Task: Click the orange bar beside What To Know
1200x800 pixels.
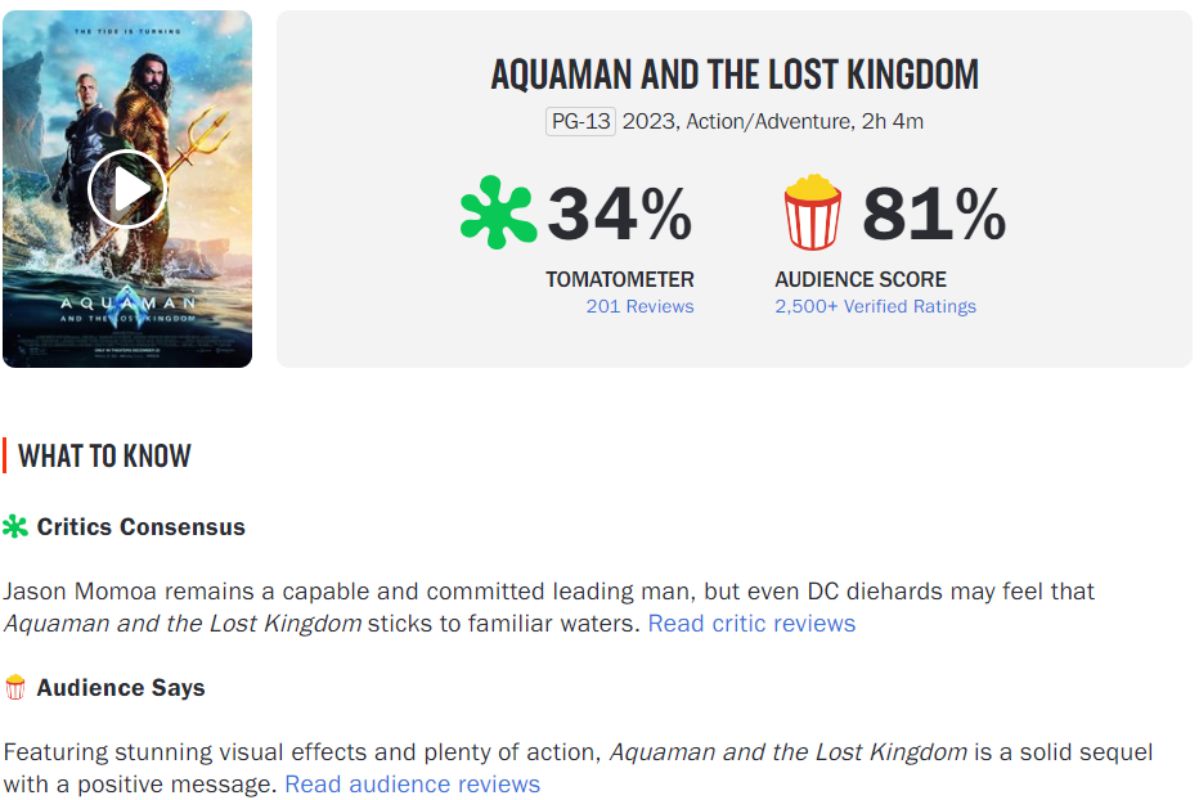Action: click(x=5, y=455)
